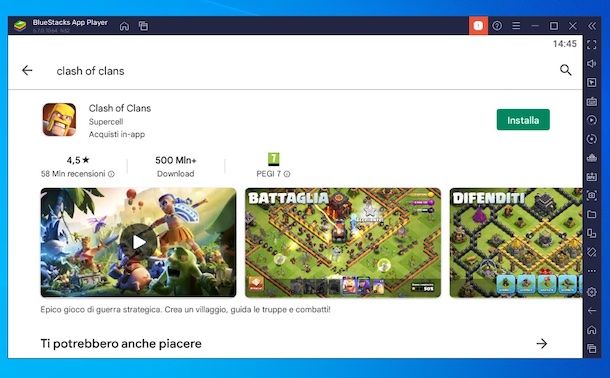Click the play-square media icon in the sidebar

tap(592, 82)
